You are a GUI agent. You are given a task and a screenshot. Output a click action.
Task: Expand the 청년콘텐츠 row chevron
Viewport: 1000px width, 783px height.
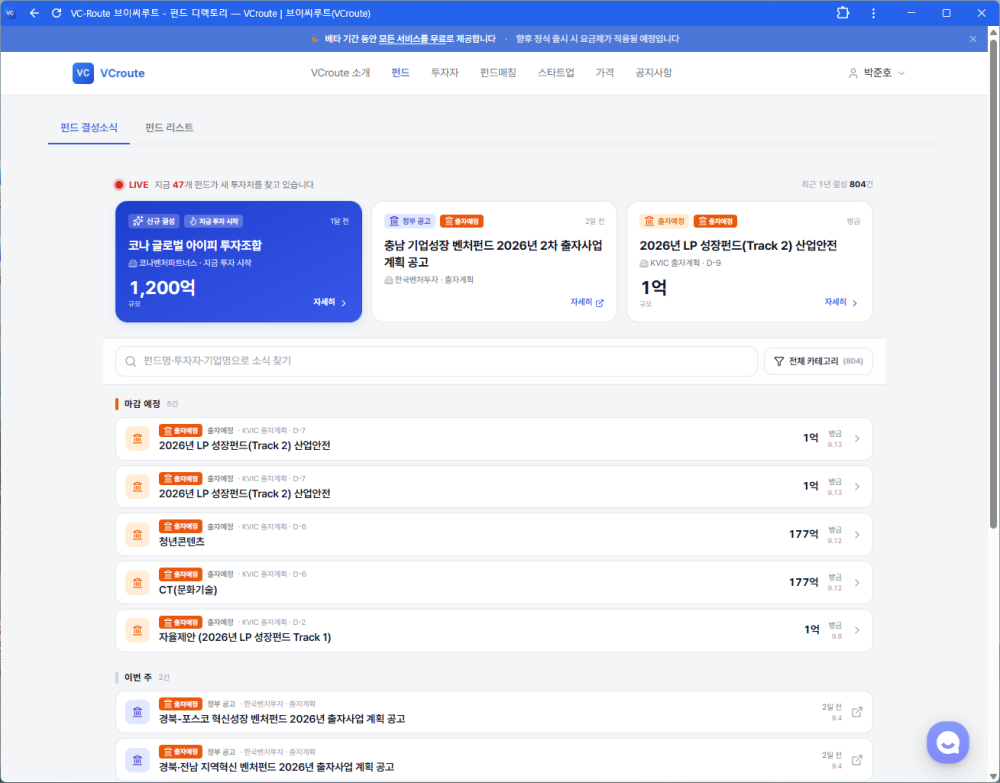[857, 535]
